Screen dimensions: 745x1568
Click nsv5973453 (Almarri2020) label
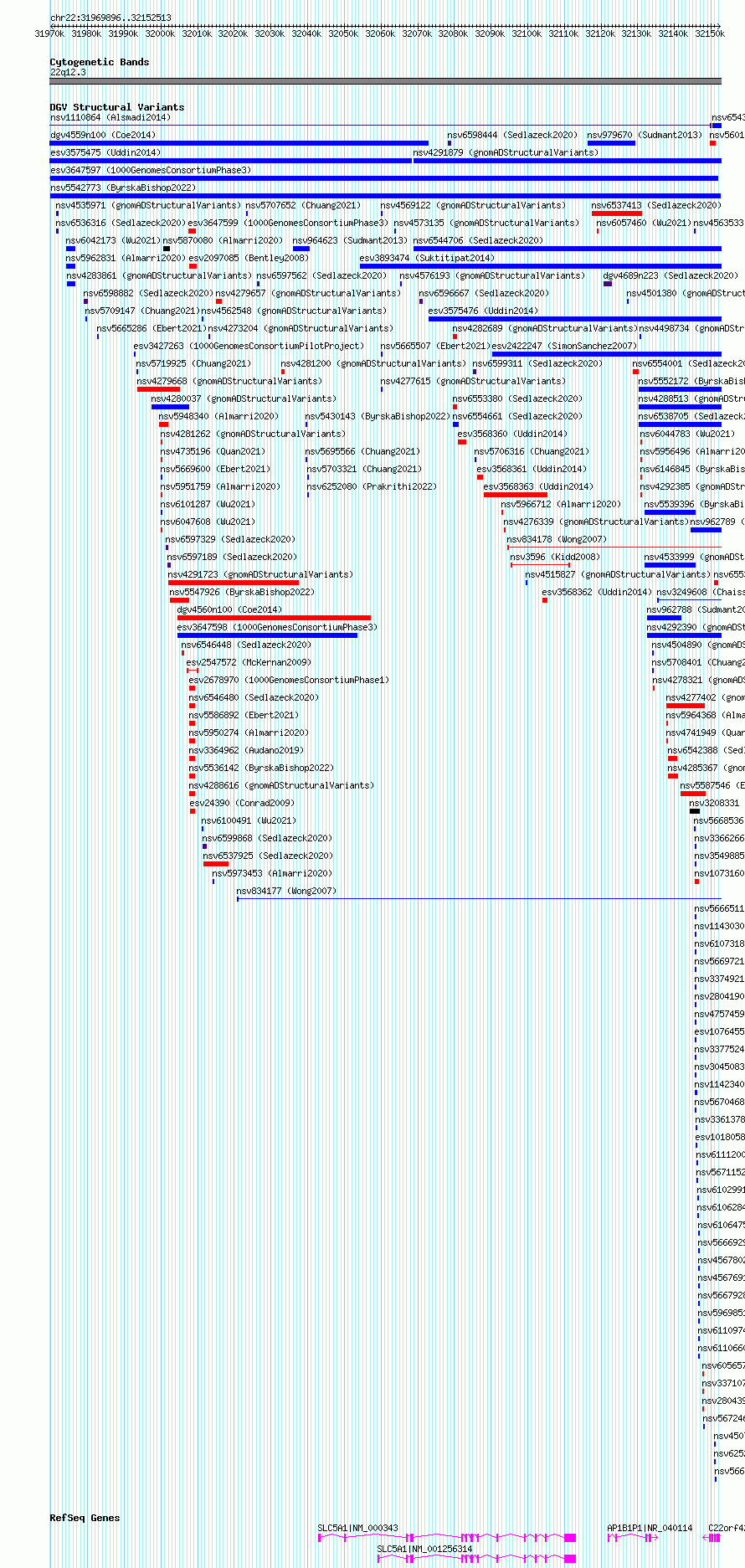[x=272, y=873]
